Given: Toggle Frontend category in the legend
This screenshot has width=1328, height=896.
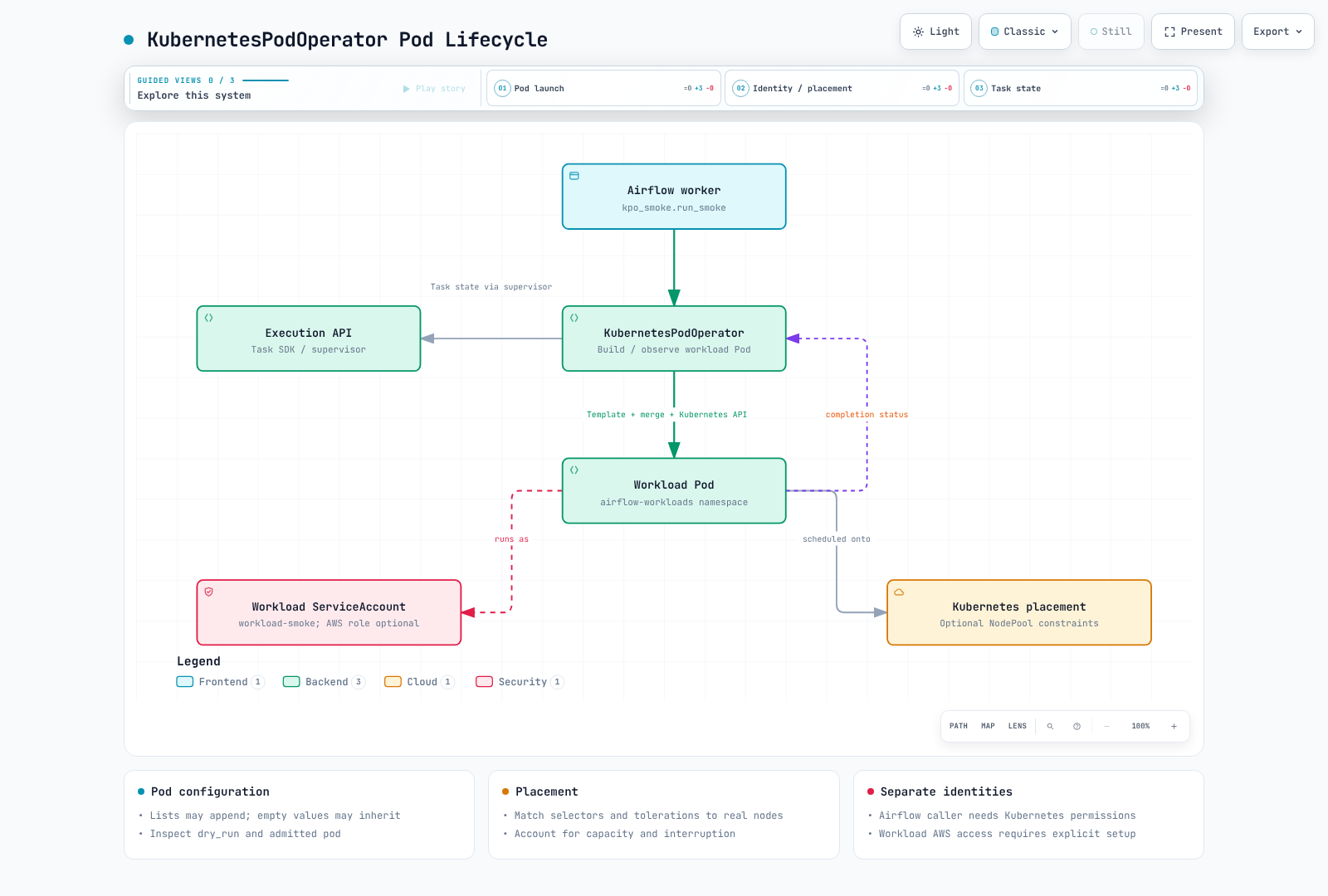Looking at the screenshot, I should coord(220,682).
